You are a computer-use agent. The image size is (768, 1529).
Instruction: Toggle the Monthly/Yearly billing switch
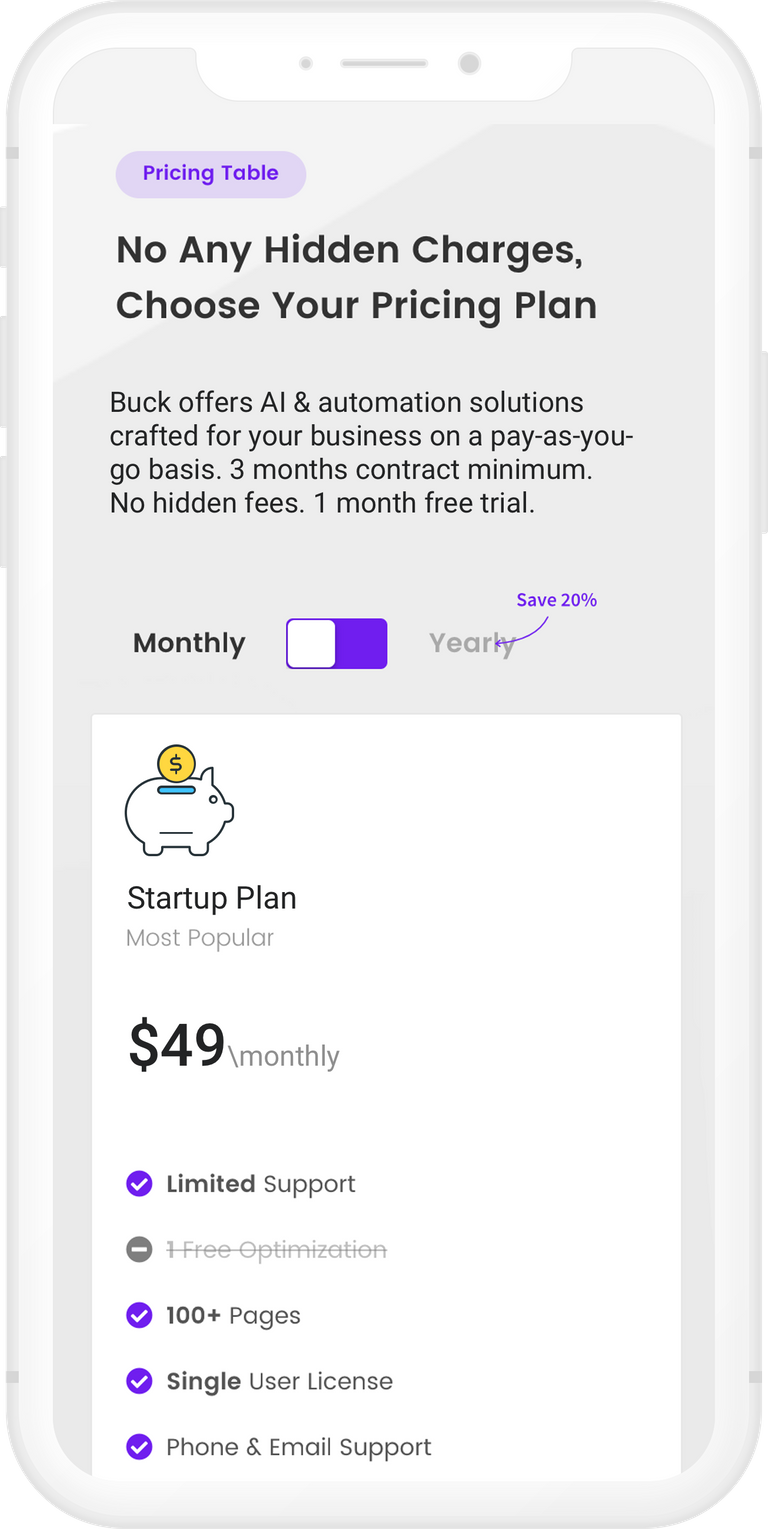click(x=336, y=643)
